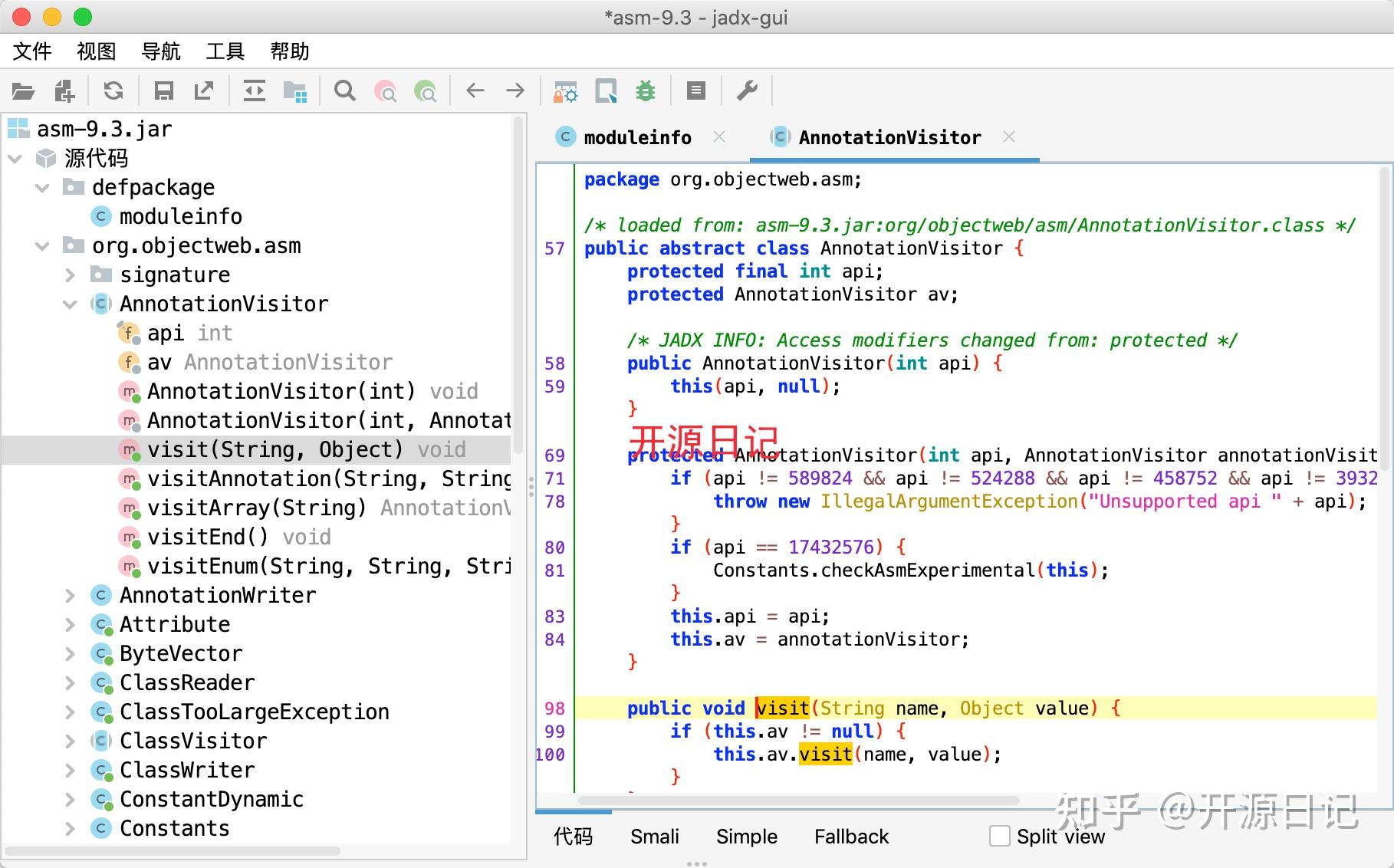The image size is (1394, 868).
Task: Open the 导航 menu
Action: coord(161,51)
